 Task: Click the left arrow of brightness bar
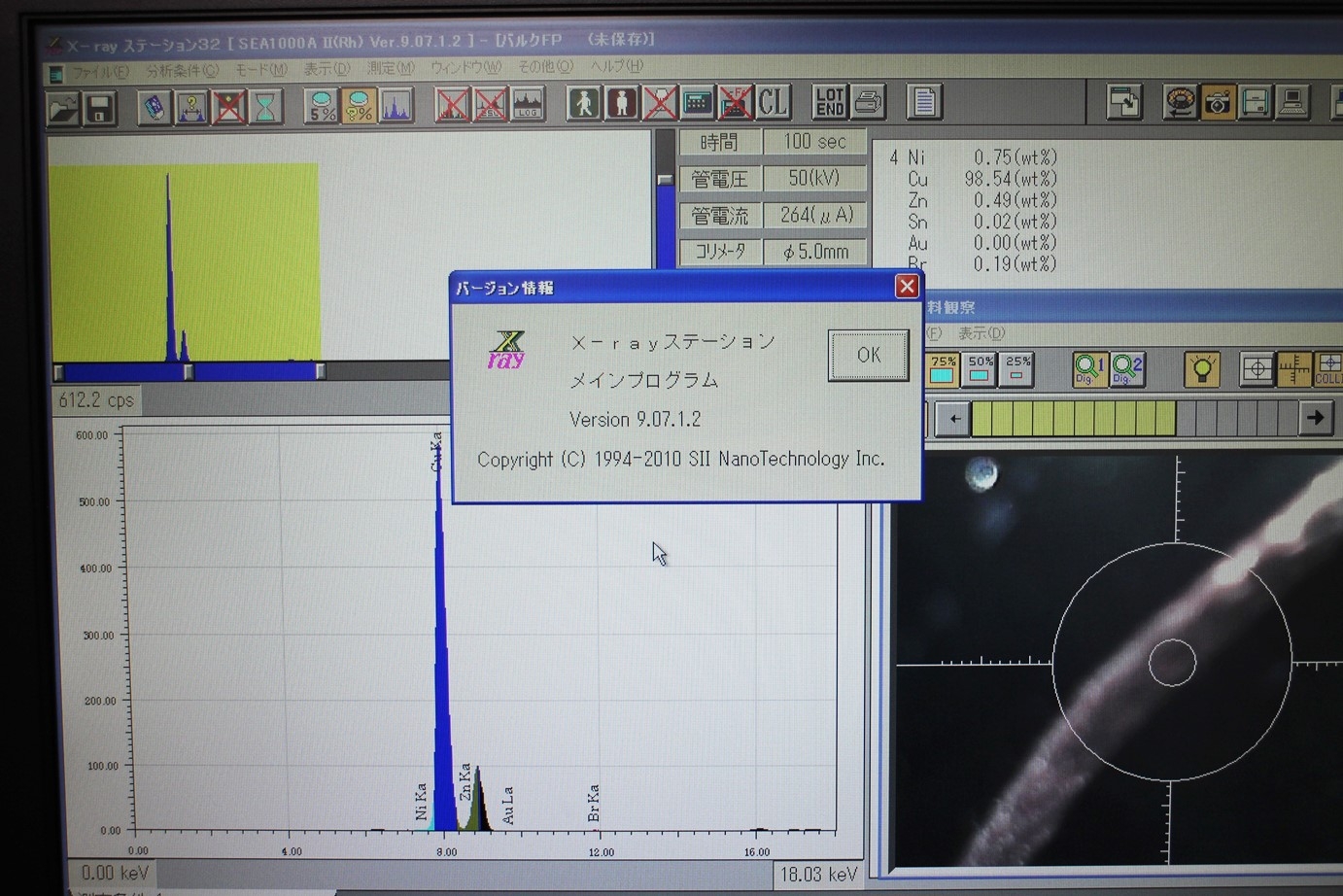954,419
